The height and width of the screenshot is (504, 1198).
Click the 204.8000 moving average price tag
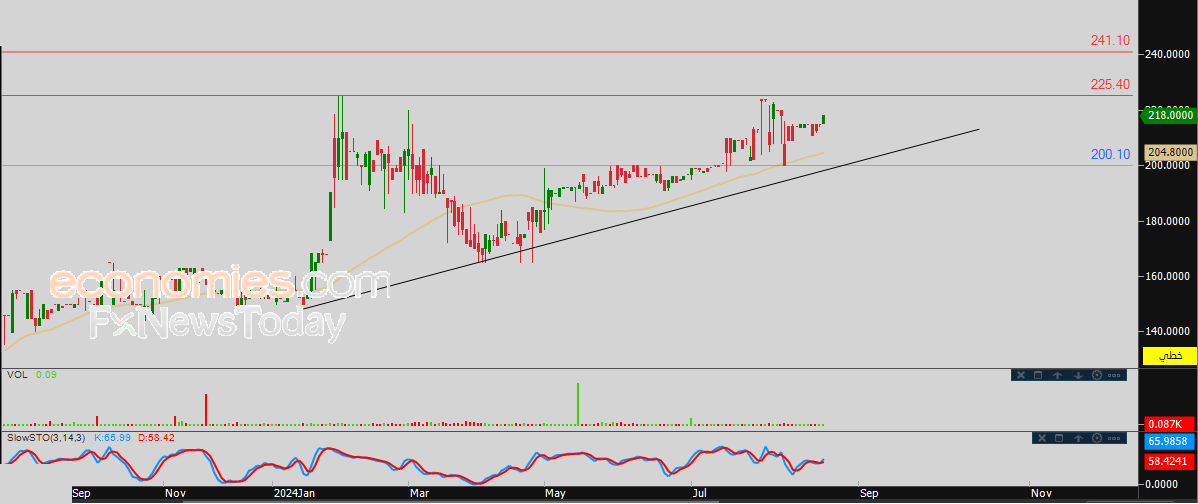click(1170, 152)
